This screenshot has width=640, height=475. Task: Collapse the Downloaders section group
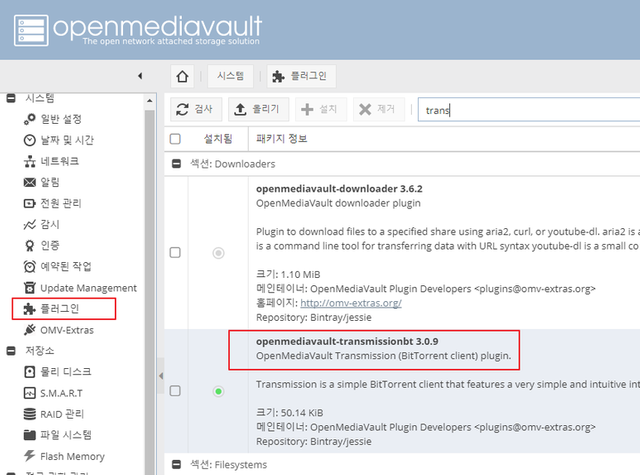pos(176,164)
